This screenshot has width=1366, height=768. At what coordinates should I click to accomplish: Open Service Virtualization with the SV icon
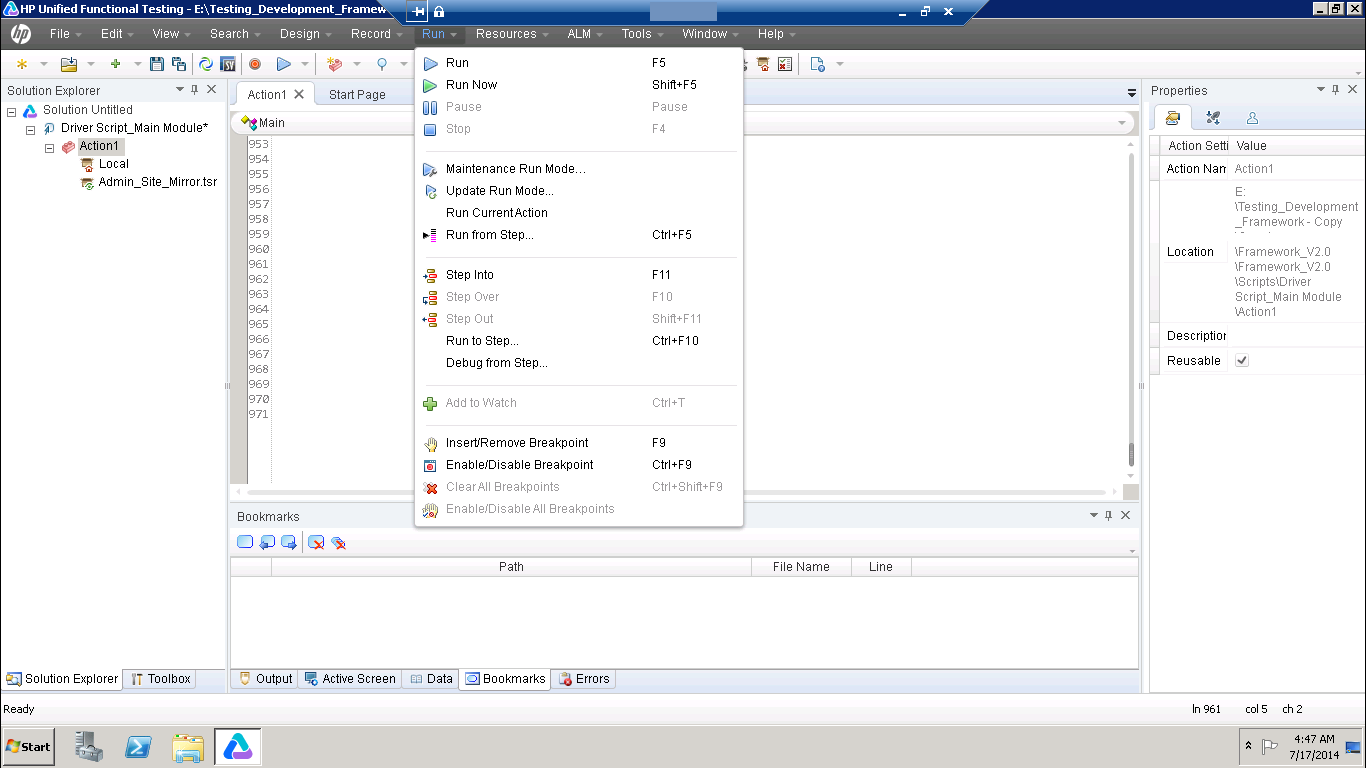coord(227,63)
